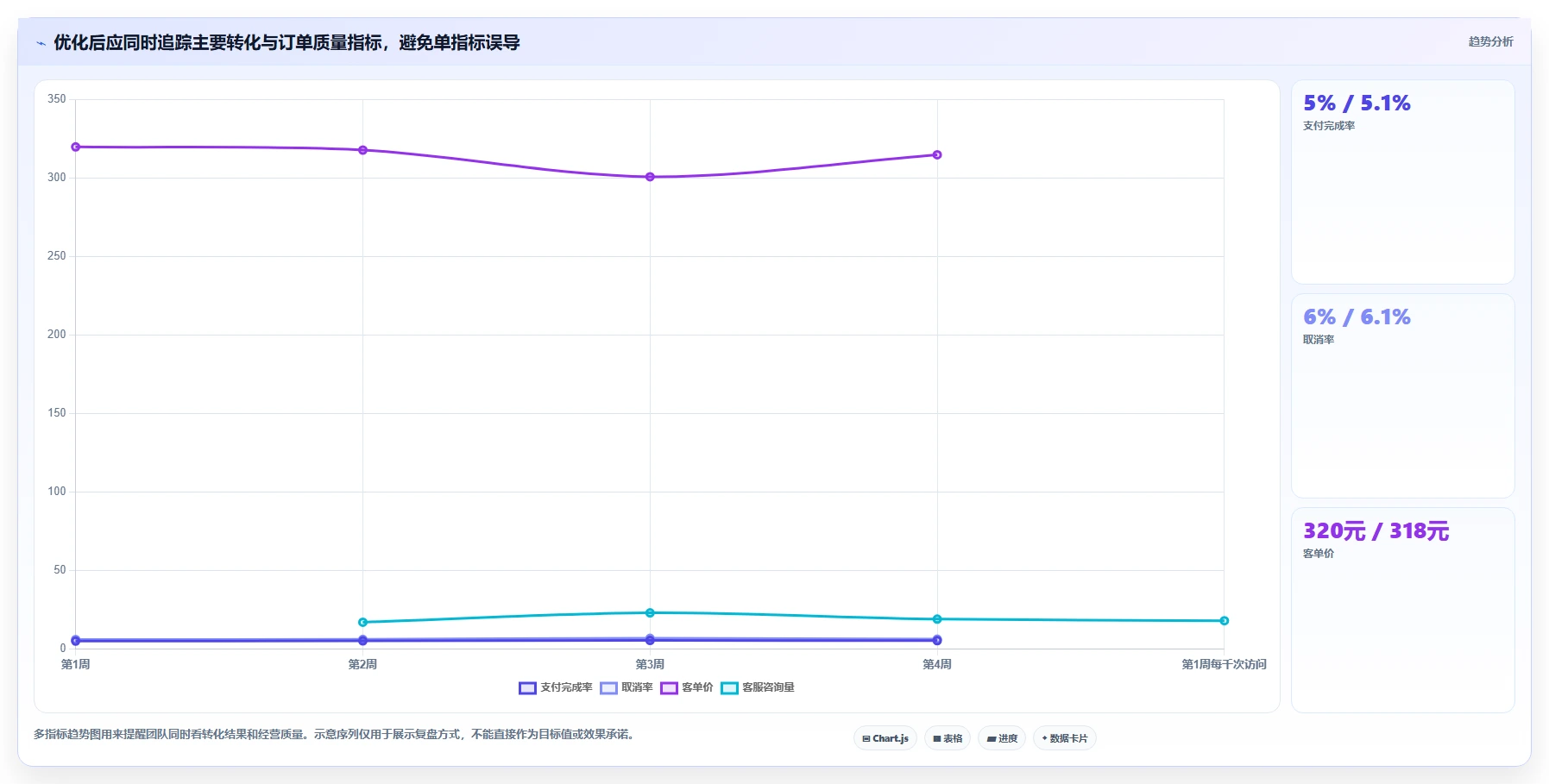1549x784 pixels.
Task: Click the 第4周 axis label
Action: pyautogui.click(x=937, y=664)
